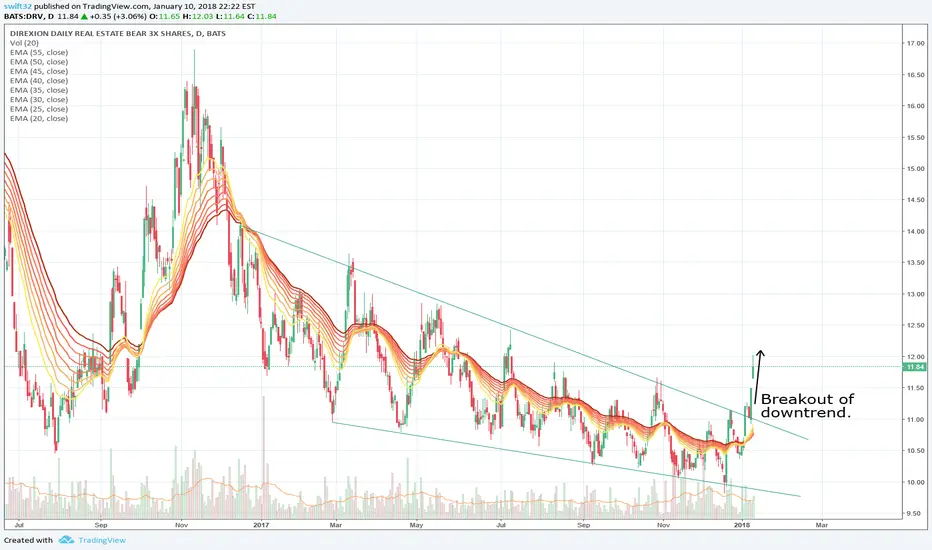Select the EMA (40, close) indicator label
Viewport: 932px width, 550px height.
point(39,81)
